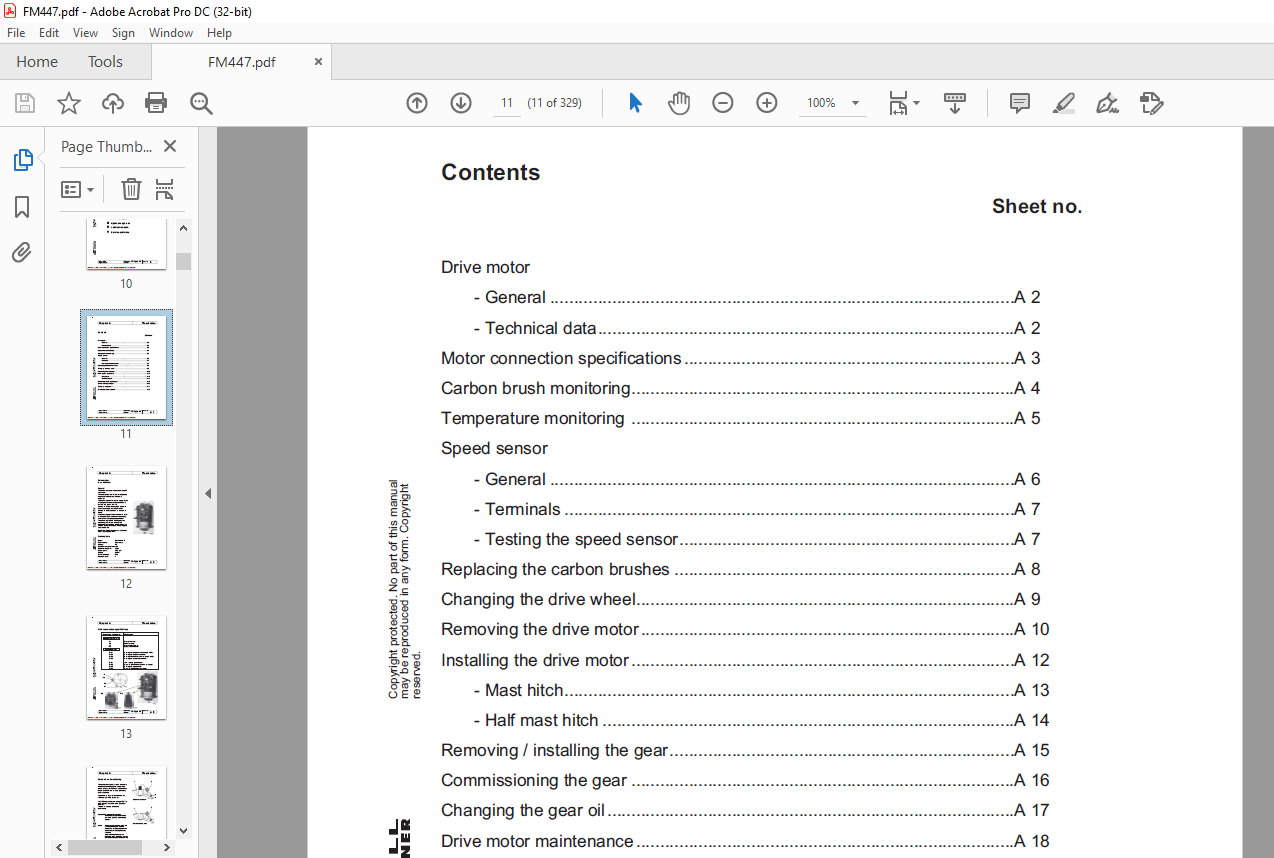Open the thumbnail options dropdown
The width and height of the screenshot is (1274, 858).
[78, 189]
